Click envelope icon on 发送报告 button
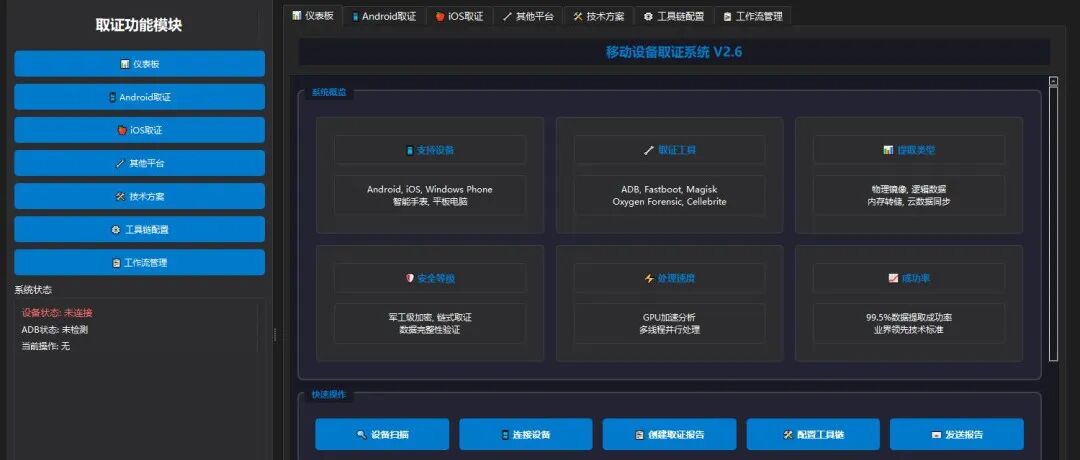The width and height of the screenshot is (1080, 460). click(x=937, y=435)
